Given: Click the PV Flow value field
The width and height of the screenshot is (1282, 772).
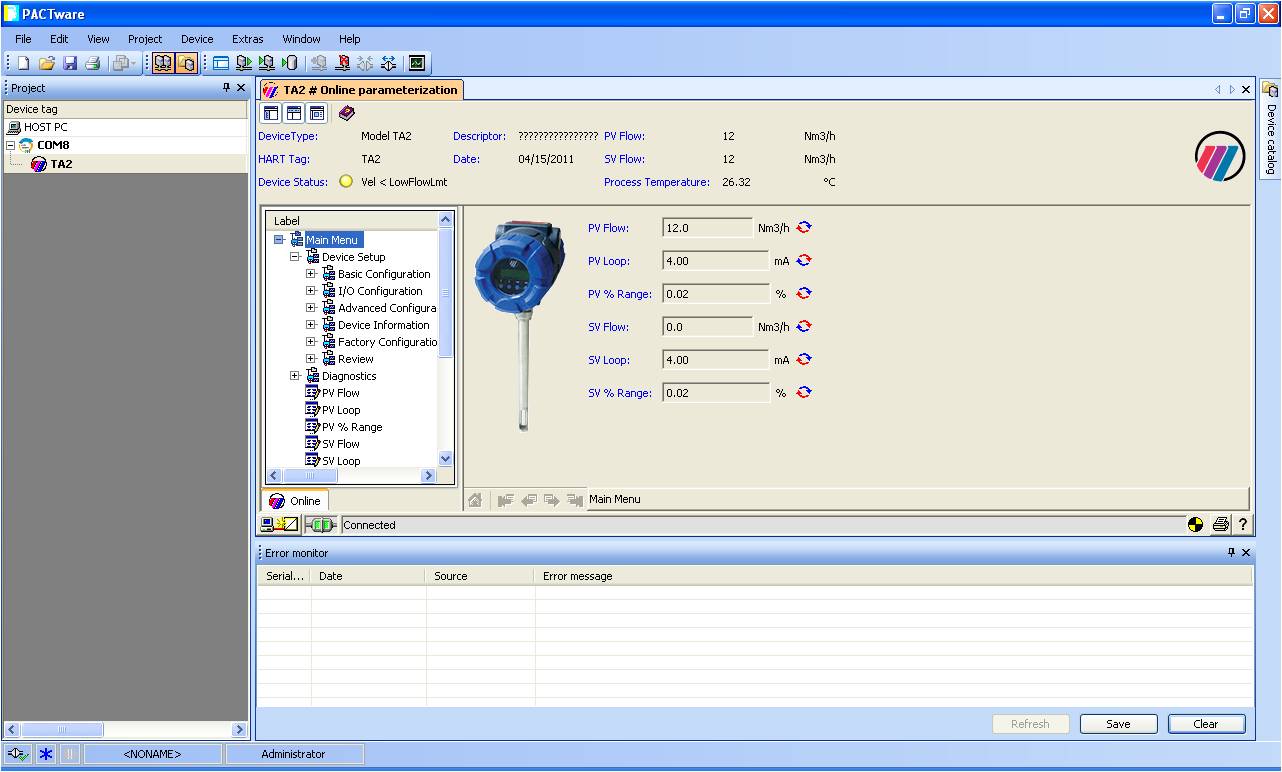Looking at the screenshot, I should (x=707, y=228).
